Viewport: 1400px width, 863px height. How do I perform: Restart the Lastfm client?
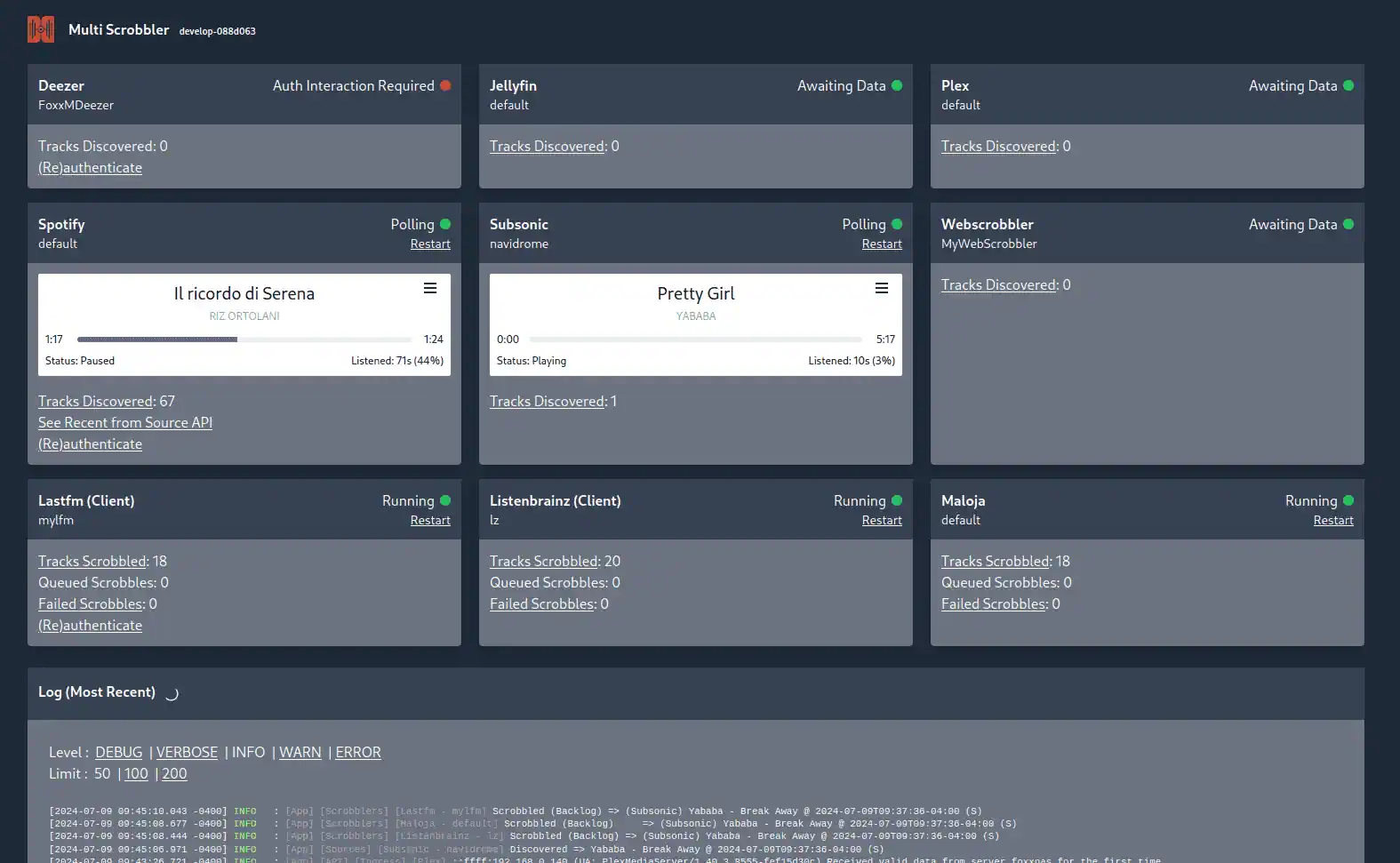pyautogui.click(x=430, y=520)
